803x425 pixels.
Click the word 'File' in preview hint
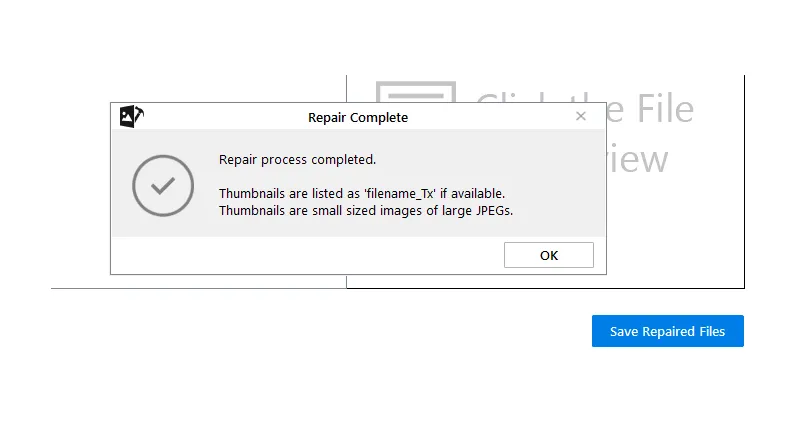(x=665, y=109)
